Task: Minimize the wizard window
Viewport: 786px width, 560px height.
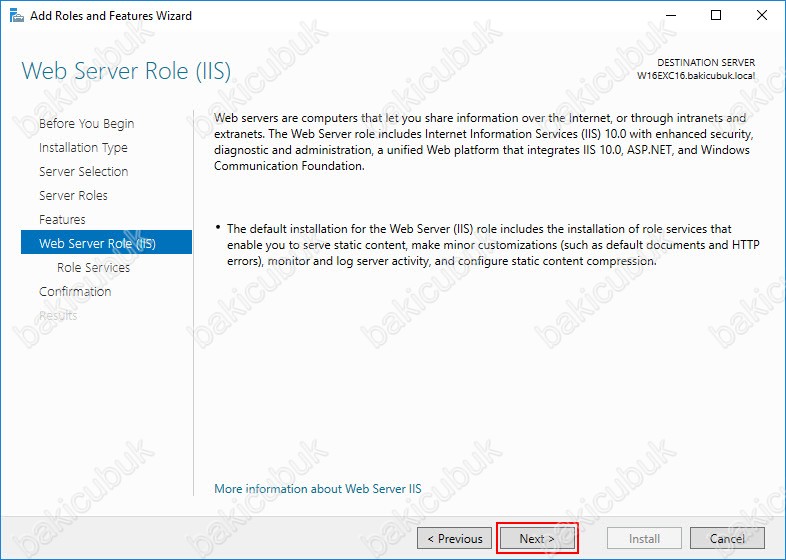Action: [x=671, y=16]
